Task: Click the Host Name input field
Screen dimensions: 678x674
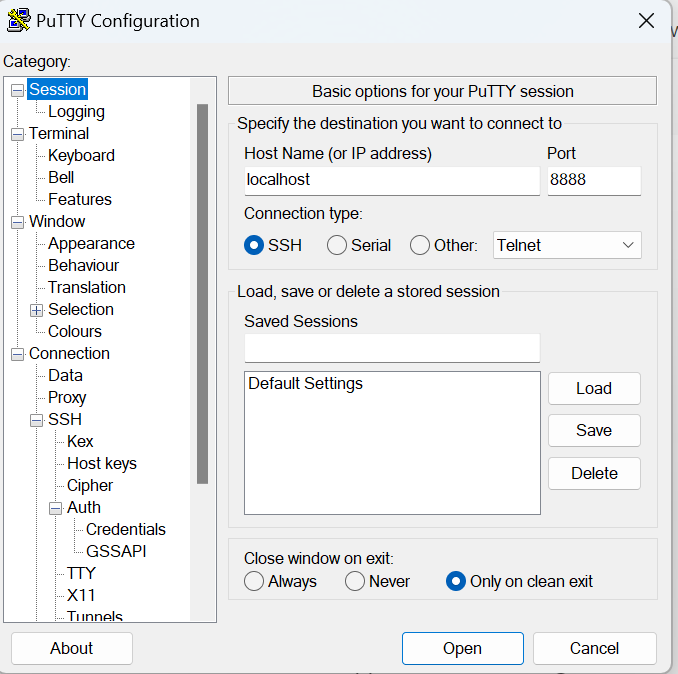Action: (x=391, y=180)
